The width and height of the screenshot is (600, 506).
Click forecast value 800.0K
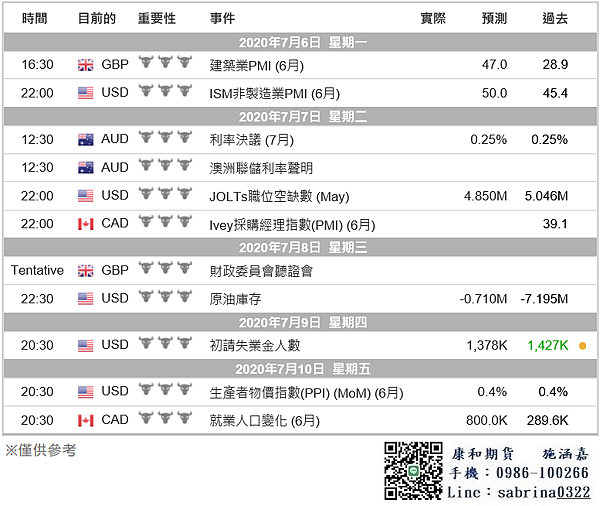(487, 420)
